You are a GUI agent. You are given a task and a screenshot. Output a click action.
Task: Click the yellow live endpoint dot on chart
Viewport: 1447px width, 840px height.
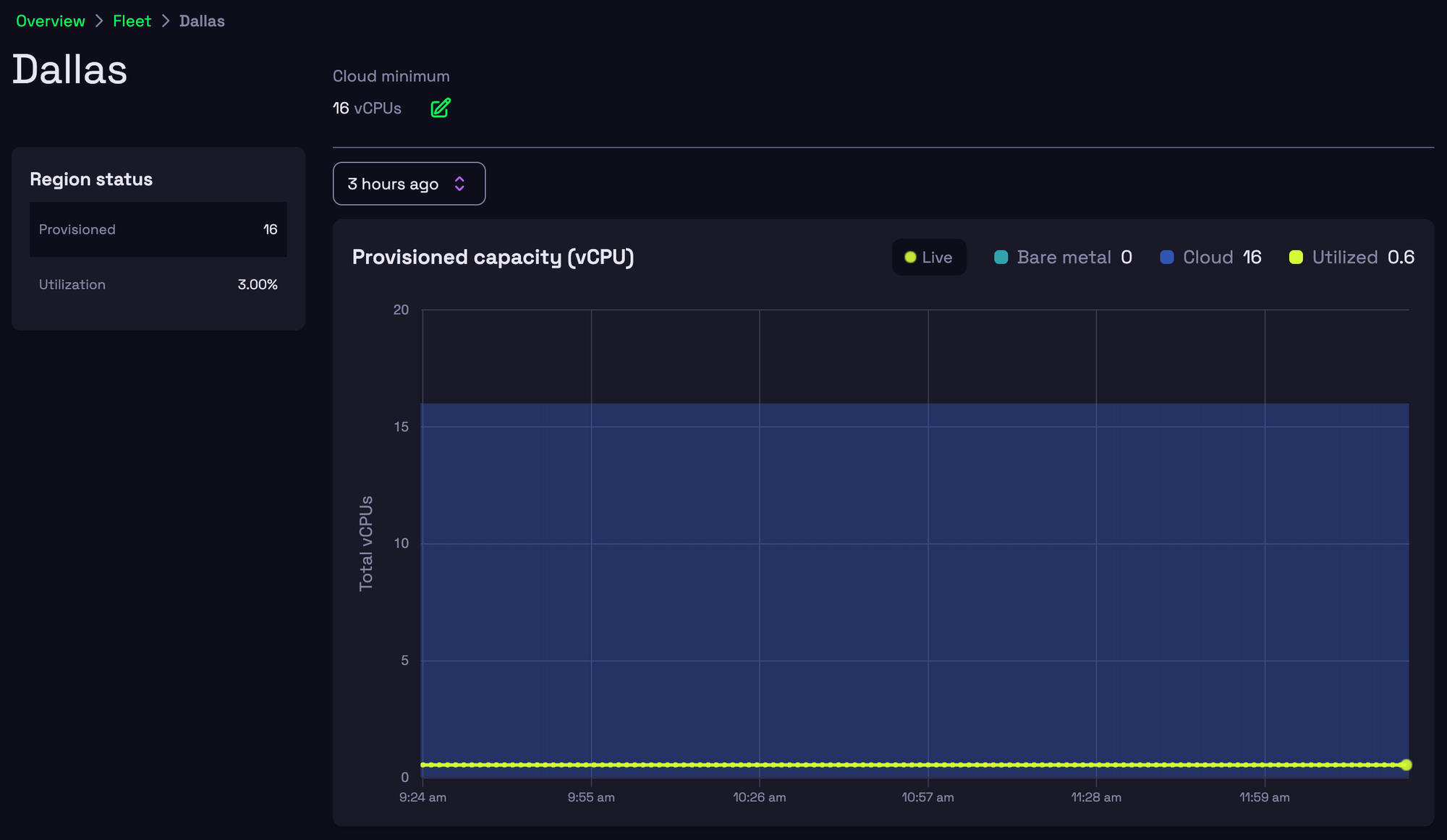[x=1406, y=765]
